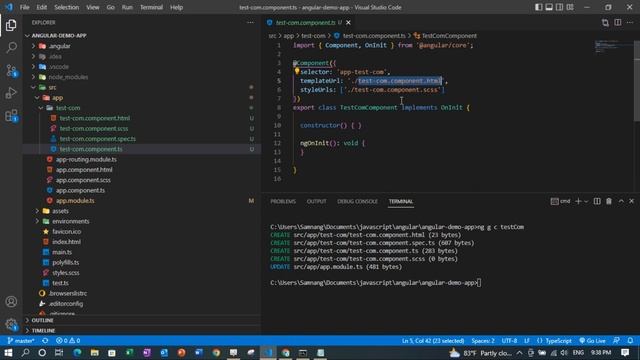Open the Terminal menu
Image resolution: width=640 pixels, height=360 pixels.
(x=151, y=7)
